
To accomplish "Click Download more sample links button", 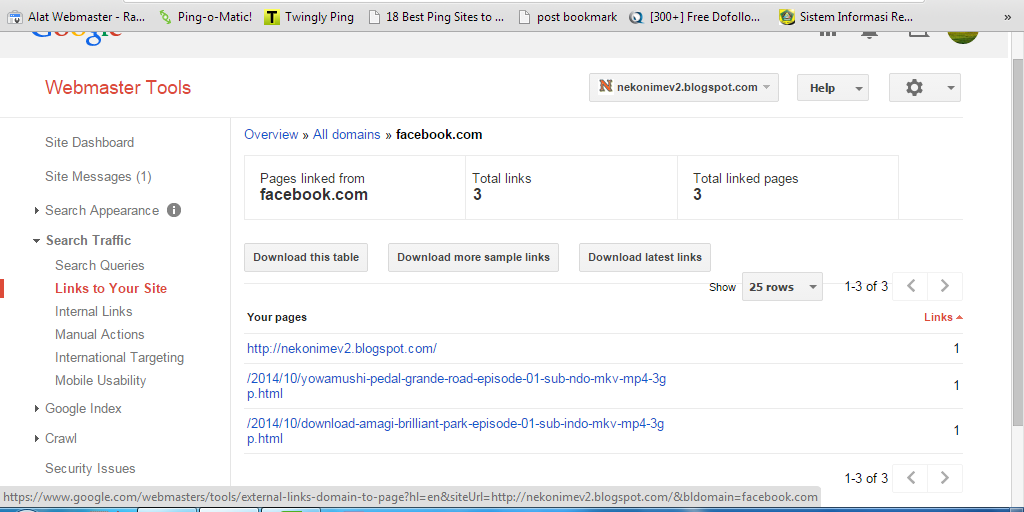I will [x=473, y=257].
